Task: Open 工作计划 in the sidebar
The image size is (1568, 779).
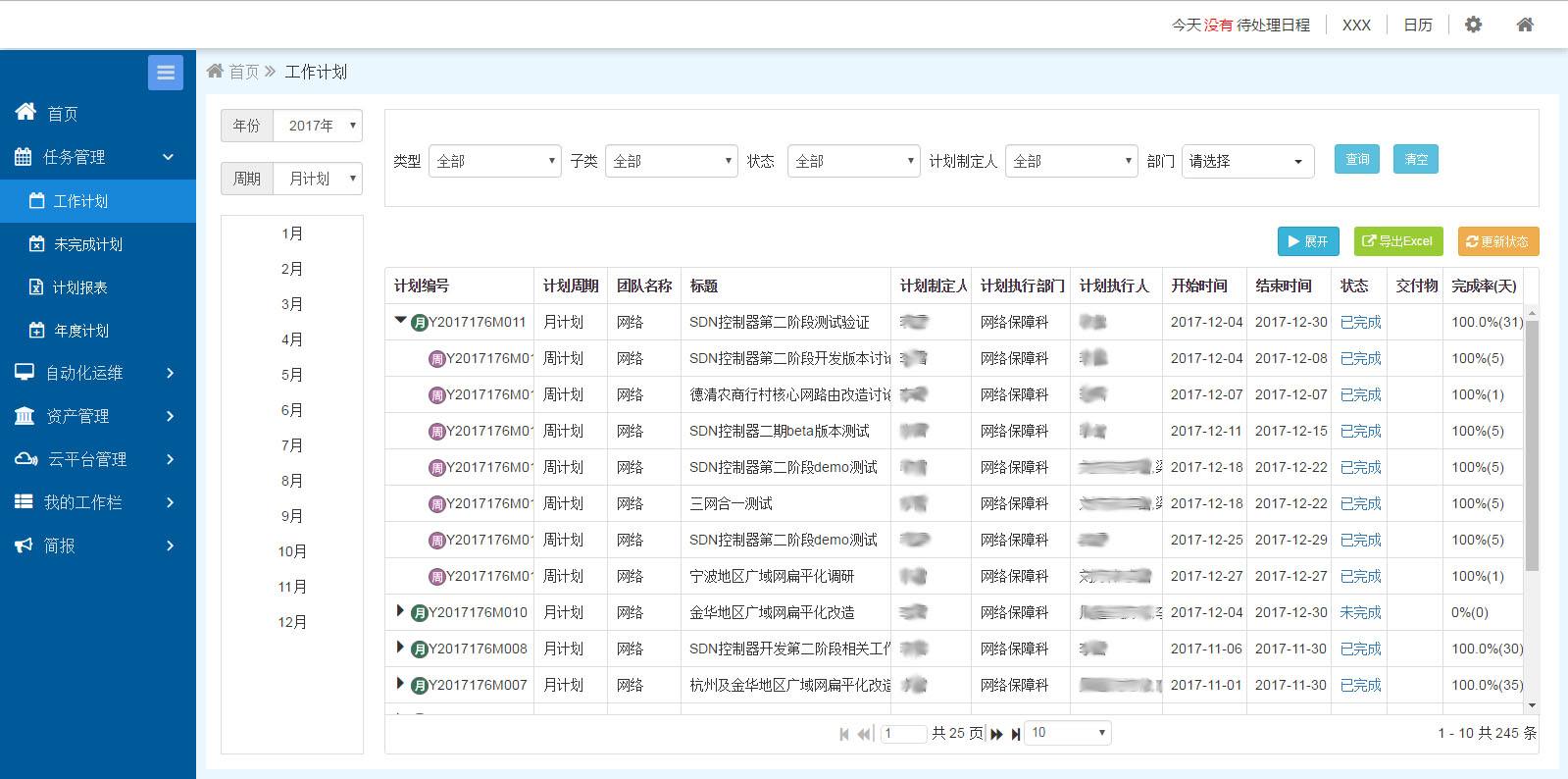Action: 98,201
